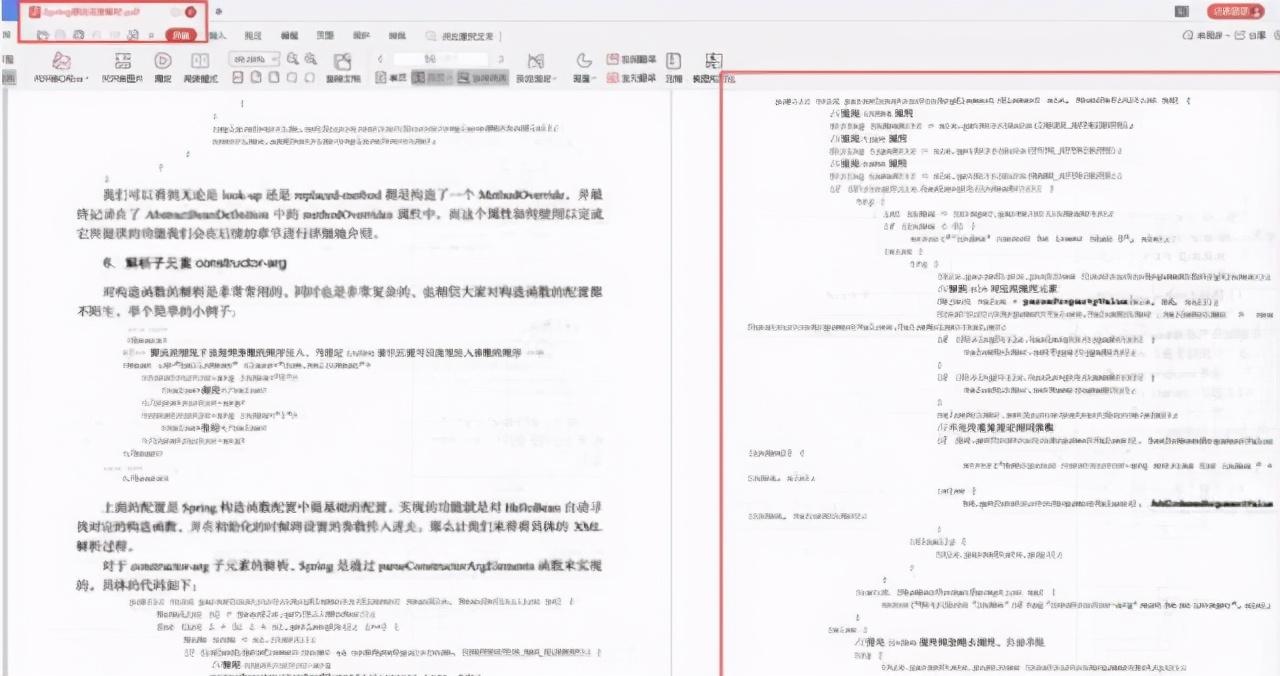Expand the background options dropdown

(594, 79)
